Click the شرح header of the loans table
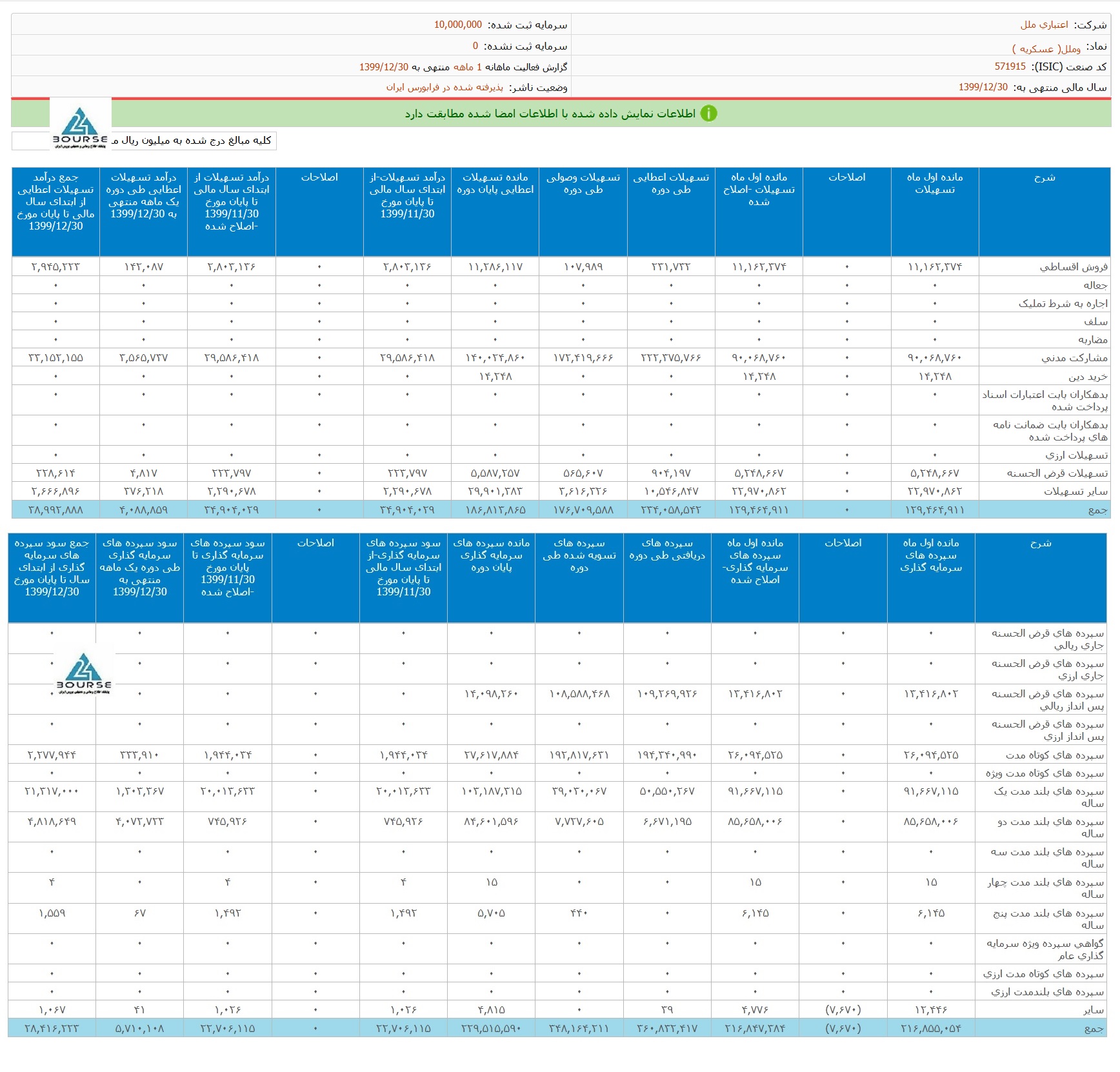Screen dimensions: 1120x1072 tap(1044, 177)
